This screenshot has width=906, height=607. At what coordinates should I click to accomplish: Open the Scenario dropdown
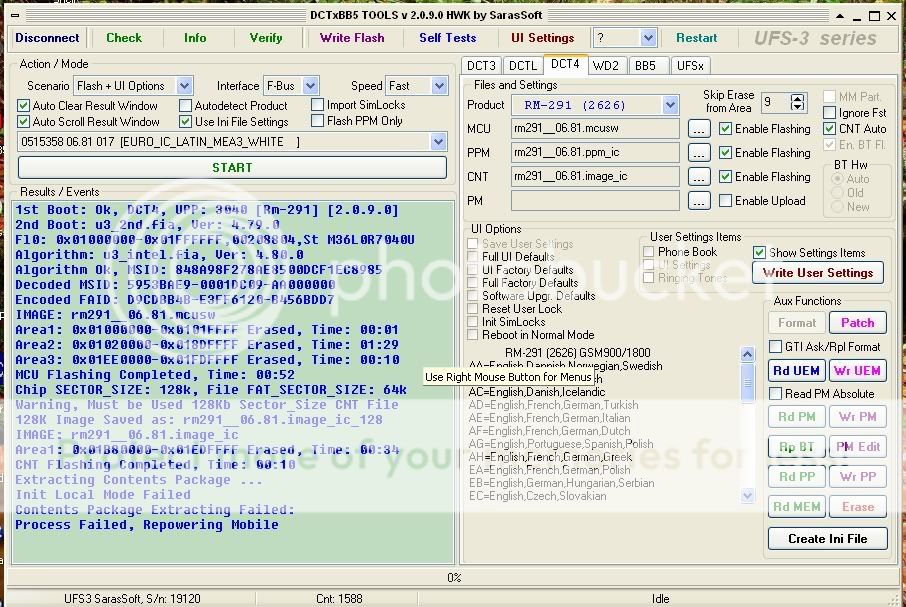184,86
